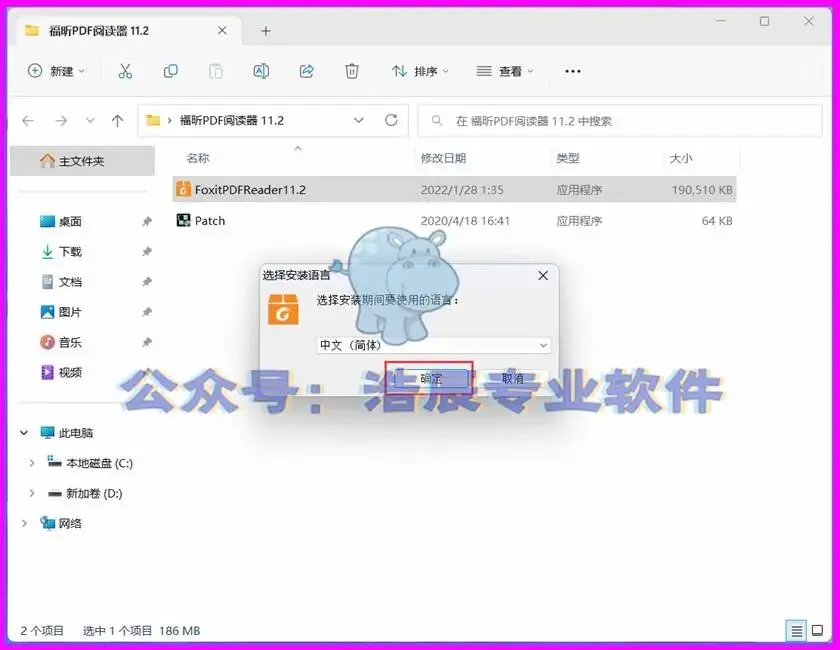
Task: Click the Patch application icon
Action: (x=183, y=220)
